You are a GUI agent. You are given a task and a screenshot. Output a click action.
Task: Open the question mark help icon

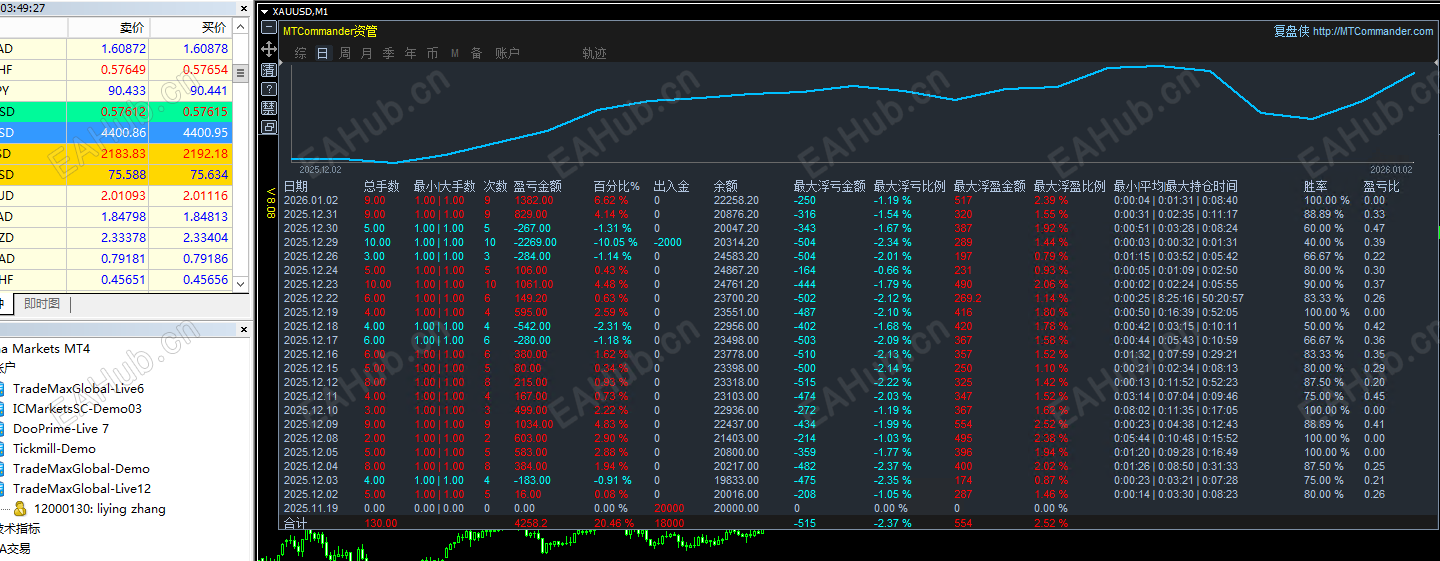(x=269, y=89)
